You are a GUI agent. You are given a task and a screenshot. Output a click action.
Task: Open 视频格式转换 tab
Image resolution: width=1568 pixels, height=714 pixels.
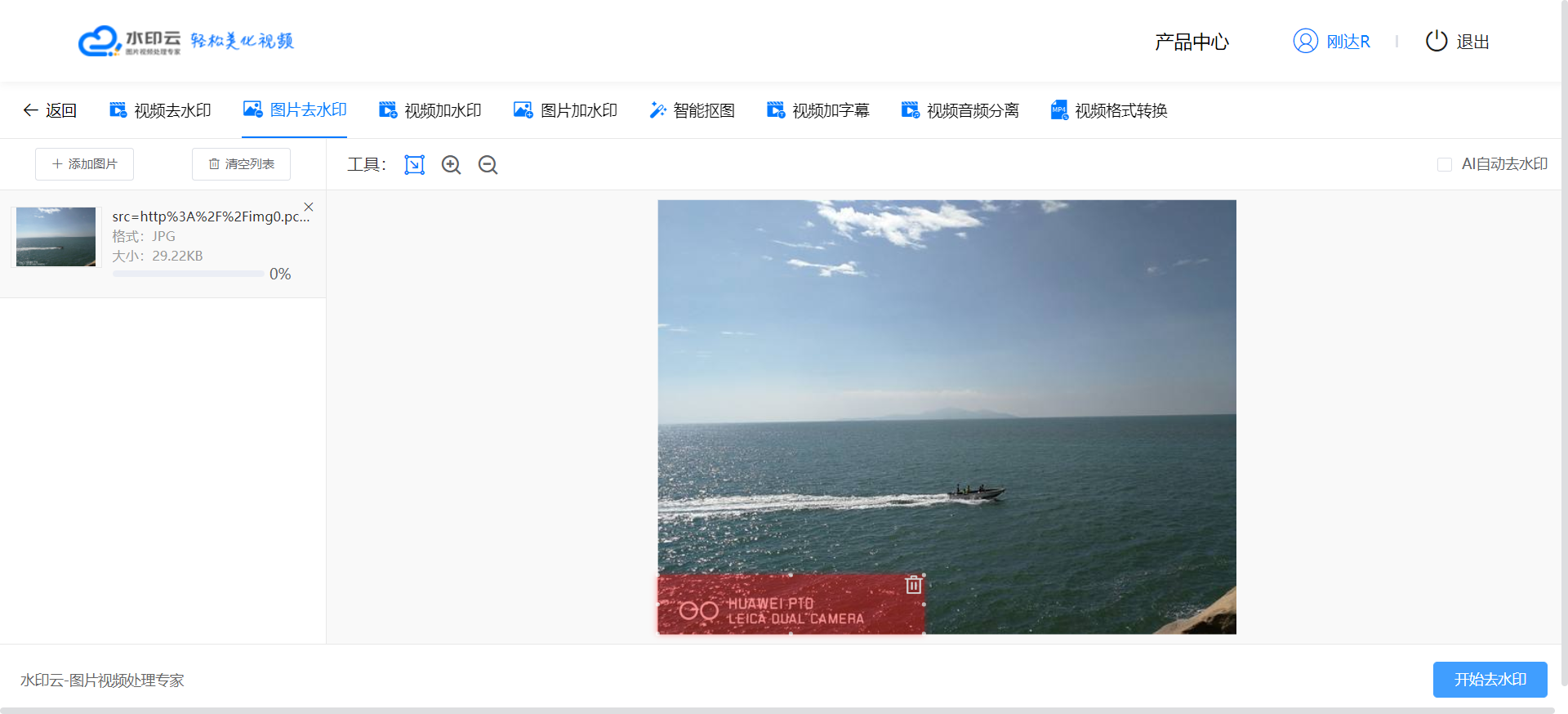[1108, 110]
